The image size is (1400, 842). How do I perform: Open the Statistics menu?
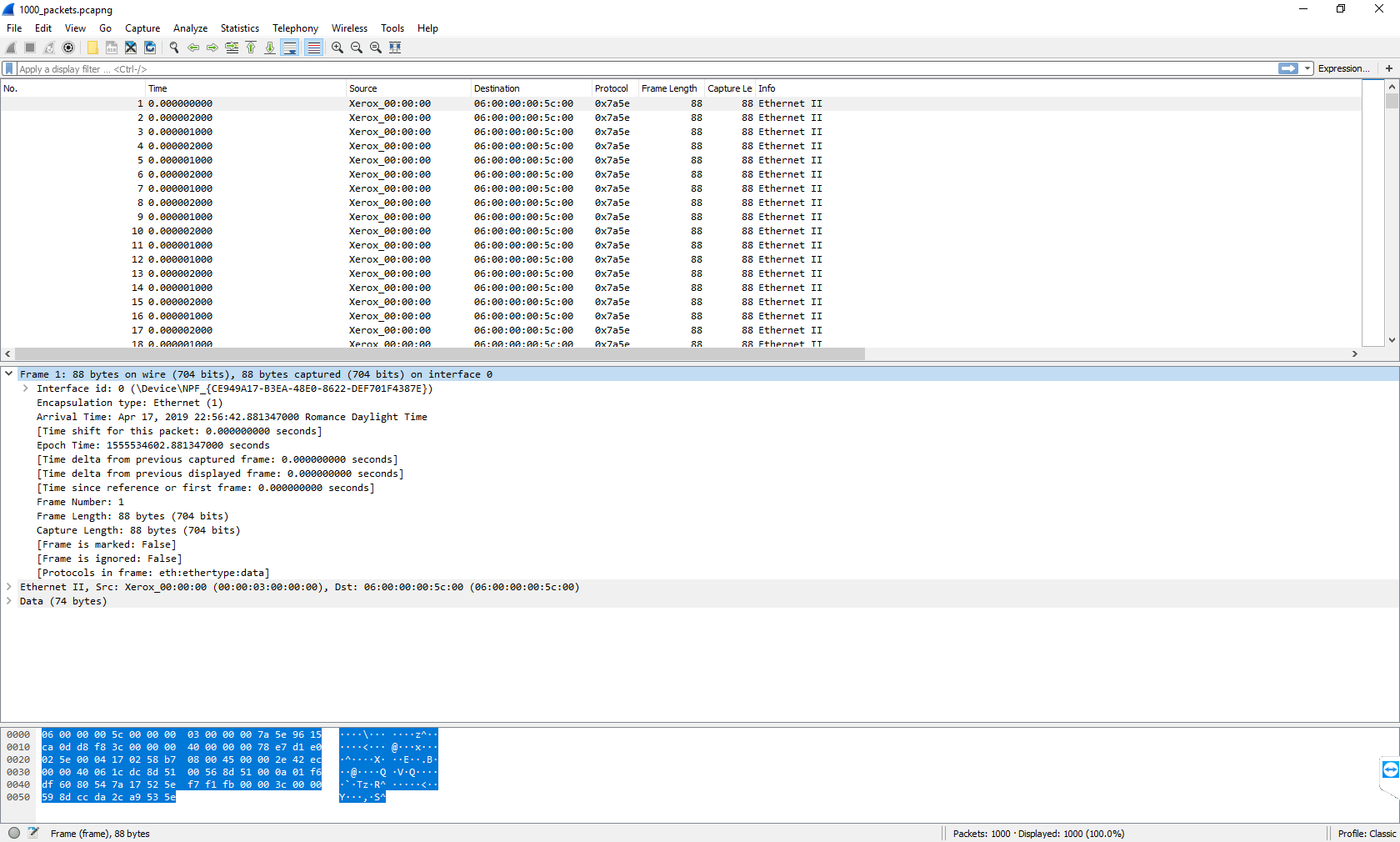(239, 28)
